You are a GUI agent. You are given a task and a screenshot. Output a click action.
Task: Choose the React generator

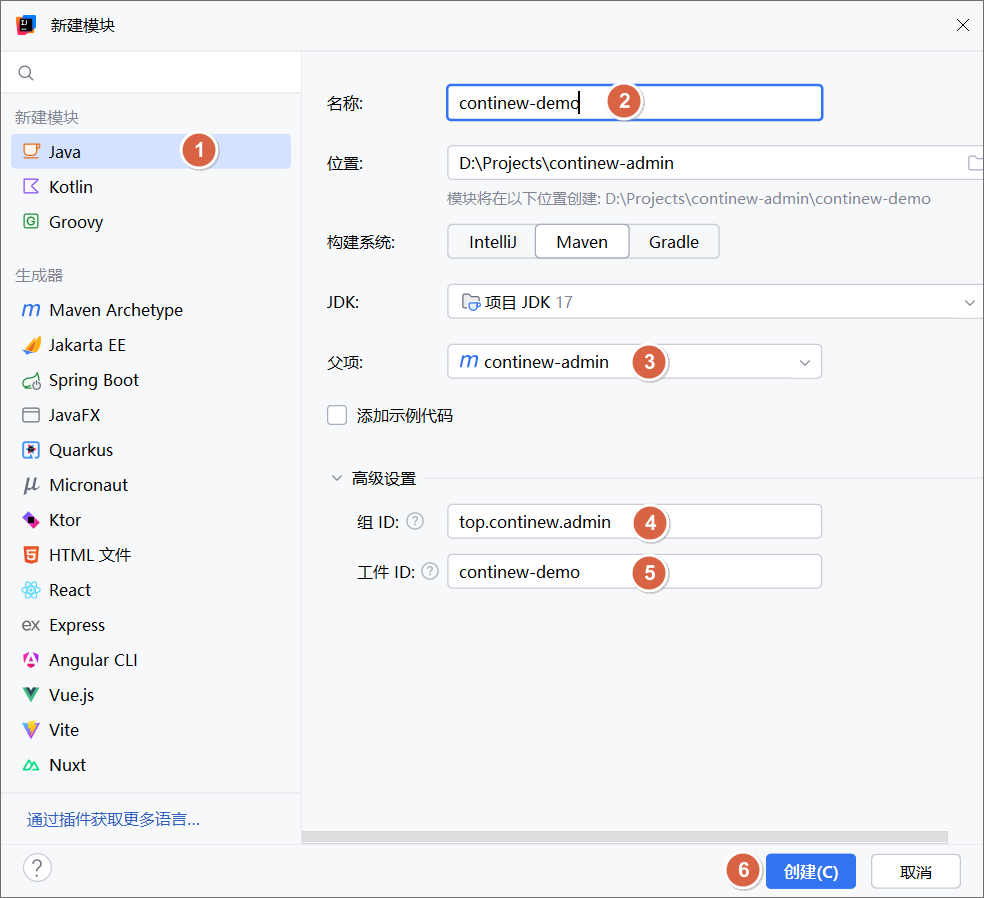[x=151, y=590]
